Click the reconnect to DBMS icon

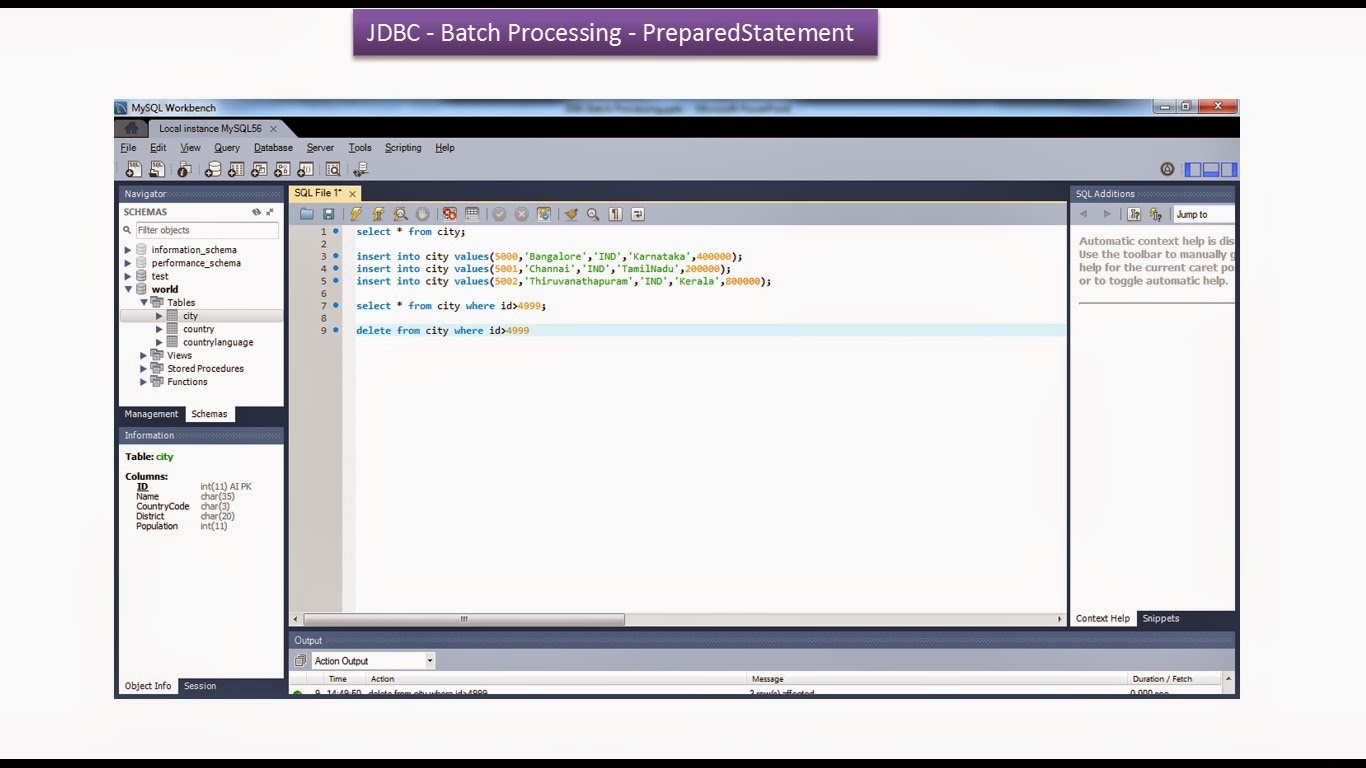(x=361, y=170)
